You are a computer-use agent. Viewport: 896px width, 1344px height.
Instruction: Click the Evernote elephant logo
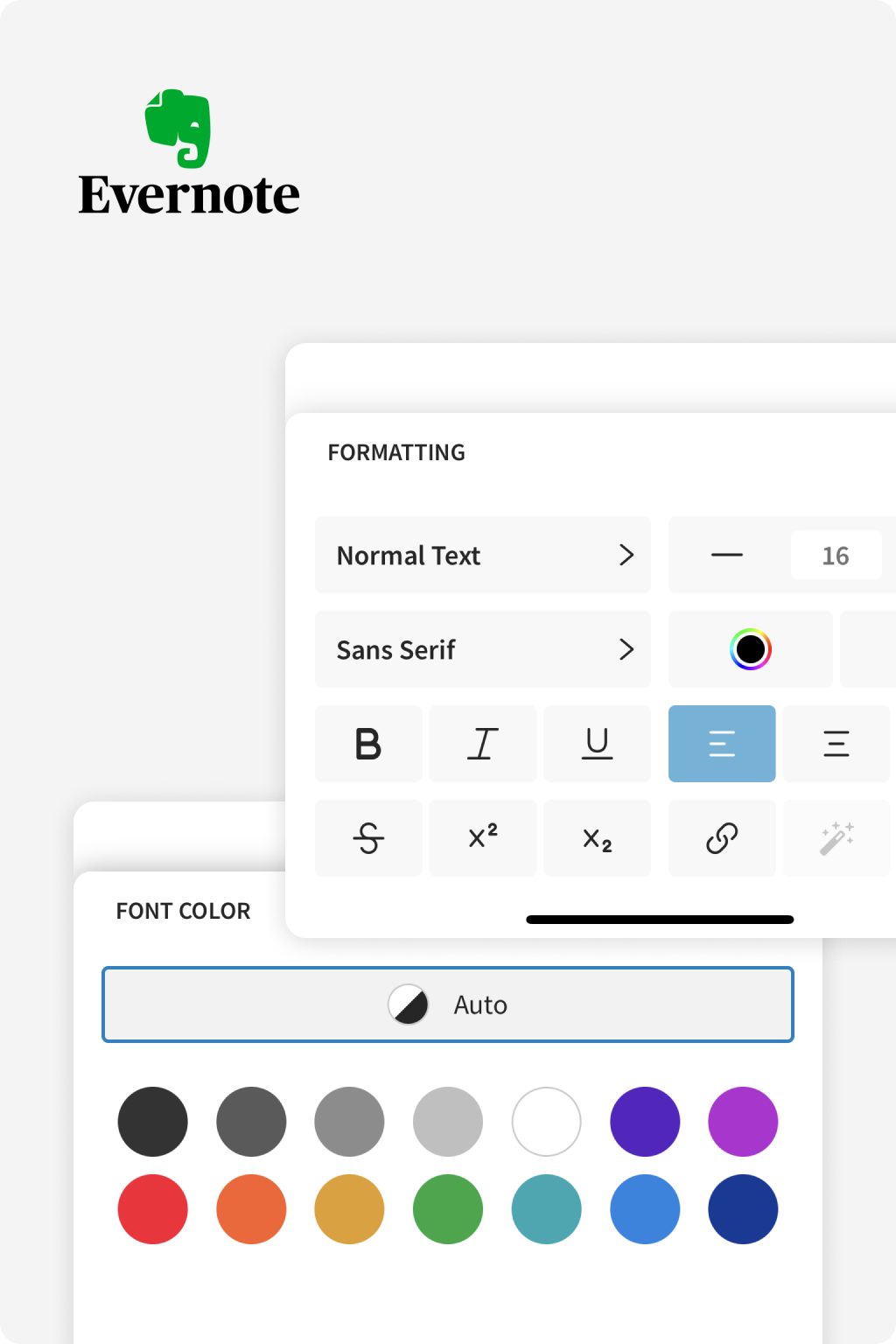point(178,128)
